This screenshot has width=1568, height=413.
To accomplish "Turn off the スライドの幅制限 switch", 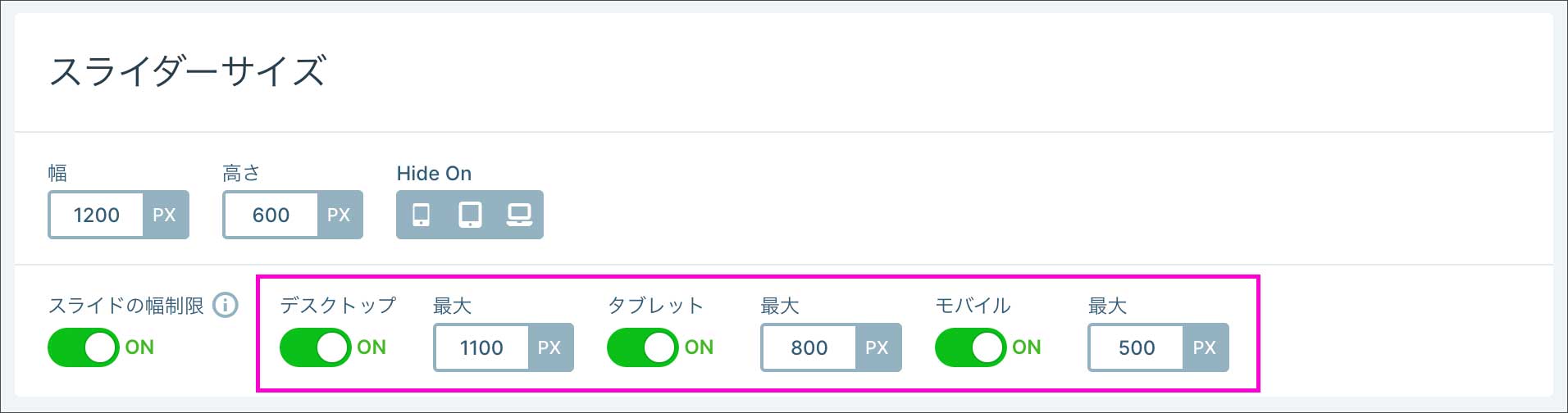I will [84, 347].
